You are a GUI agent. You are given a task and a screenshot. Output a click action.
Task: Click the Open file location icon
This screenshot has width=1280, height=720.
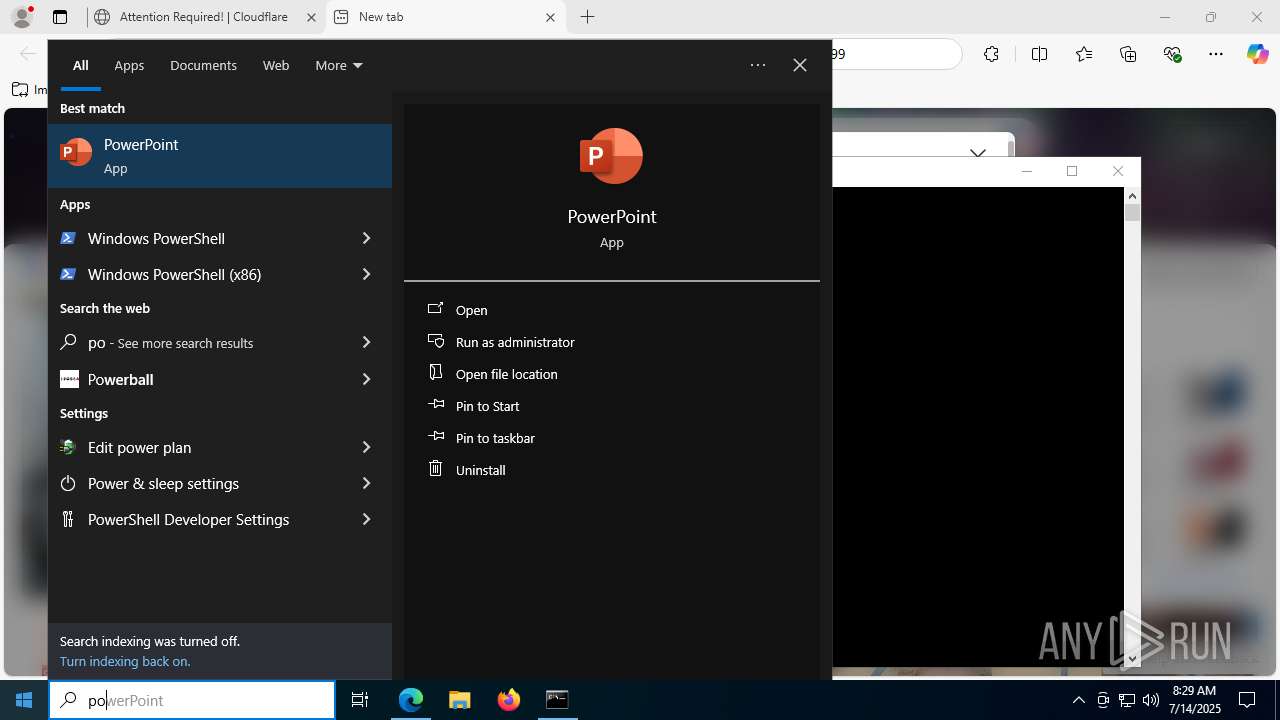tap(436, 373)
